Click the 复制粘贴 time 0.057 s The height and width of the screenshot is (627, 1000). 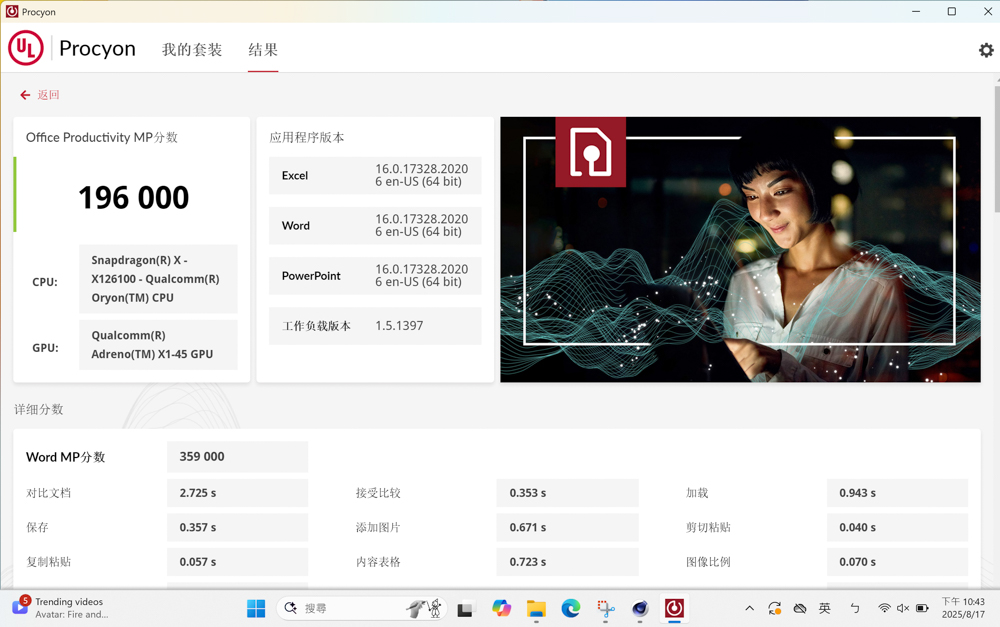tap(237, 562)
